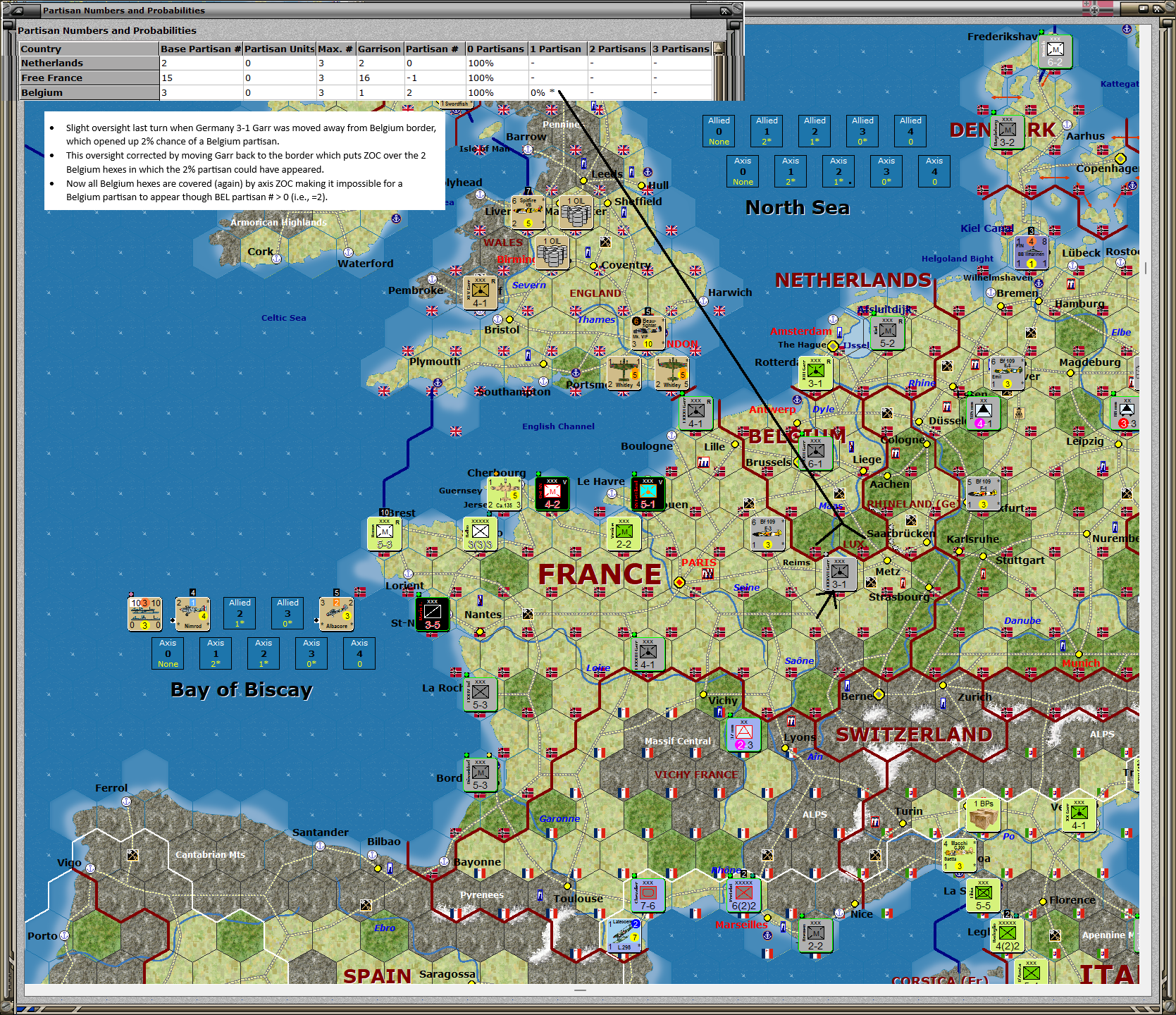The height and width of the screenshot is (1015, 1176).
Task: Click North Sea Allied 0 None box
Action: pos(719,131)
